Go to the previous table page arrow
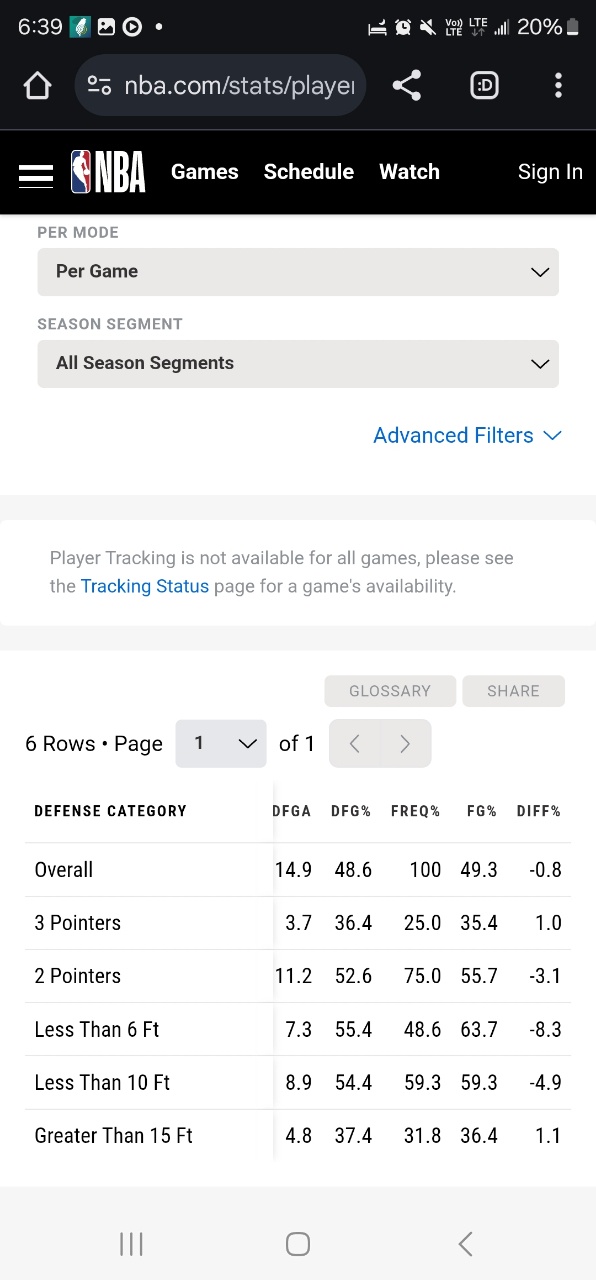Screen dimensions: 596x1280 354,743
